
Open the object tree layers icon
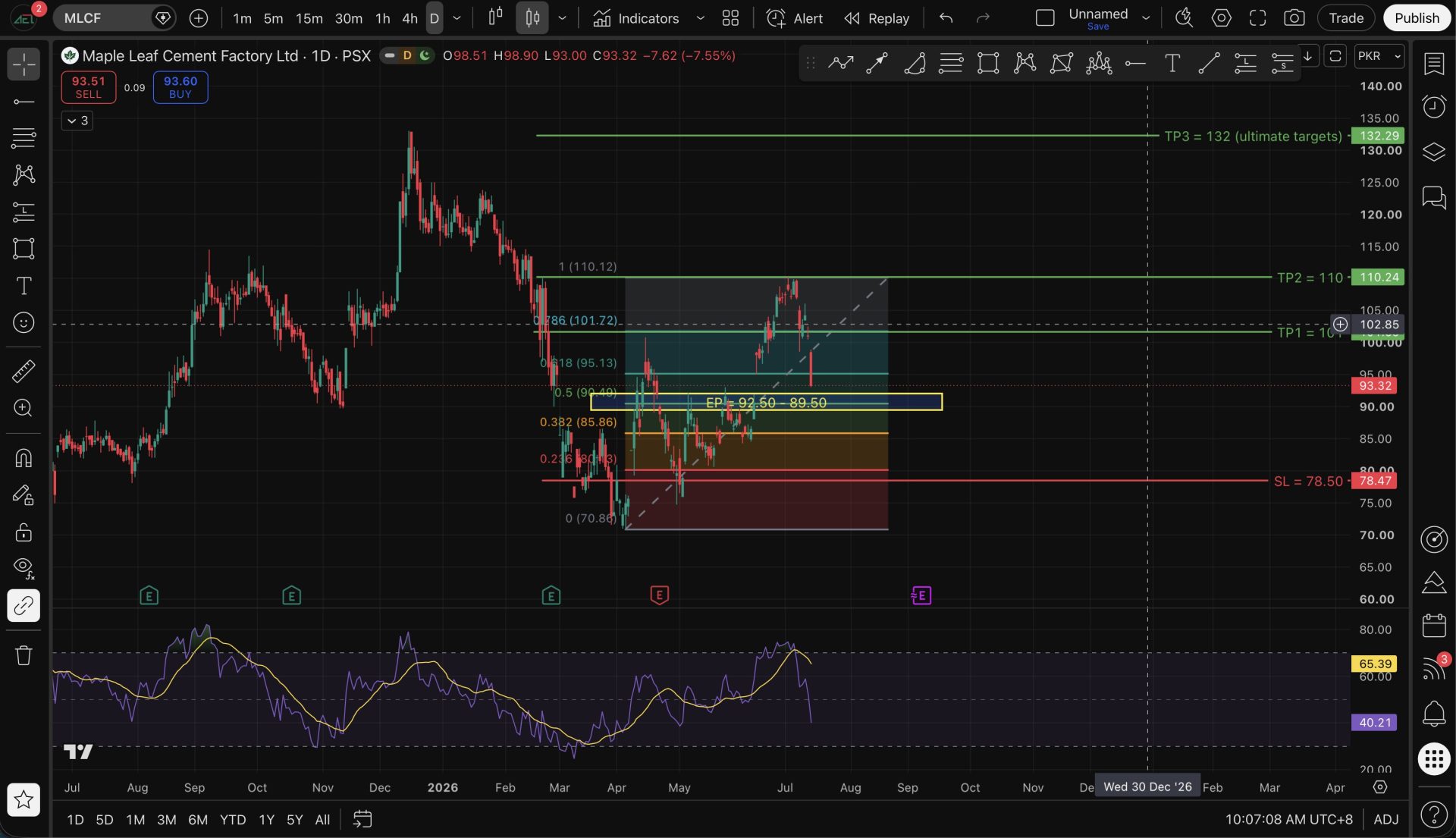click(x=1433, y=152)
